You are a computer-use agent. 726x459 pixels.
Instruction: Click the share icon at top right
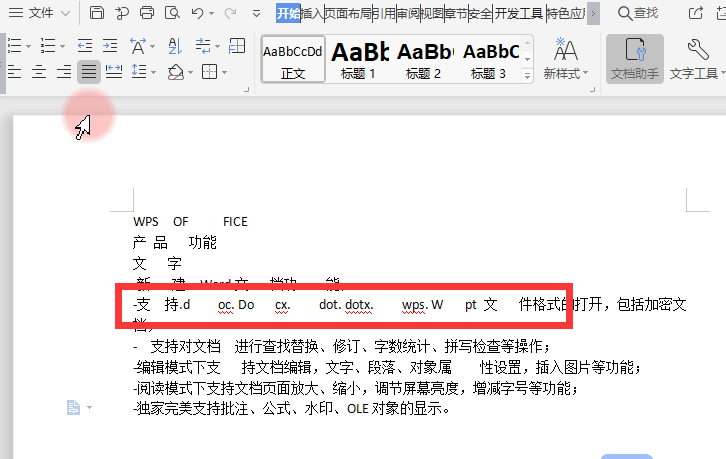[x=695, y=13]
